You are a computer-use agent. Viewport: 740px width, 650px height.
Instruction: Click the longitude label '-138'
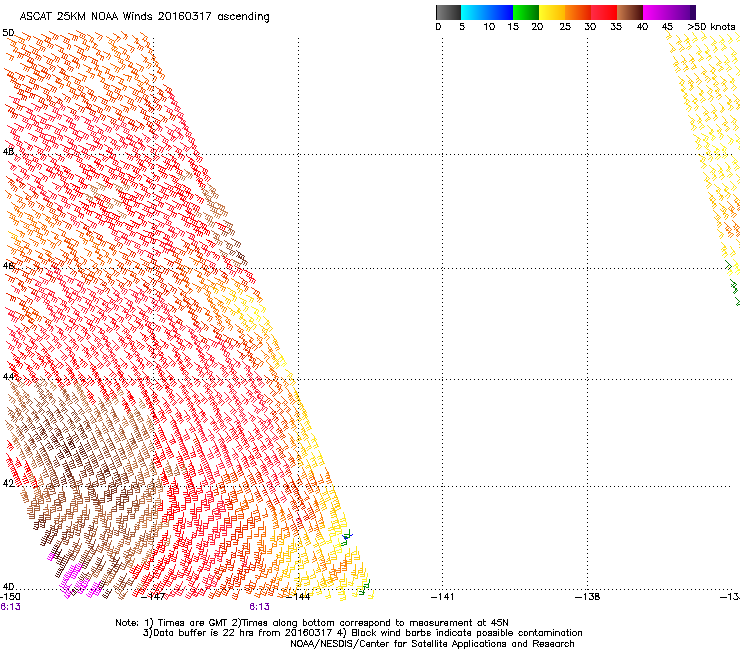(587, 597)
